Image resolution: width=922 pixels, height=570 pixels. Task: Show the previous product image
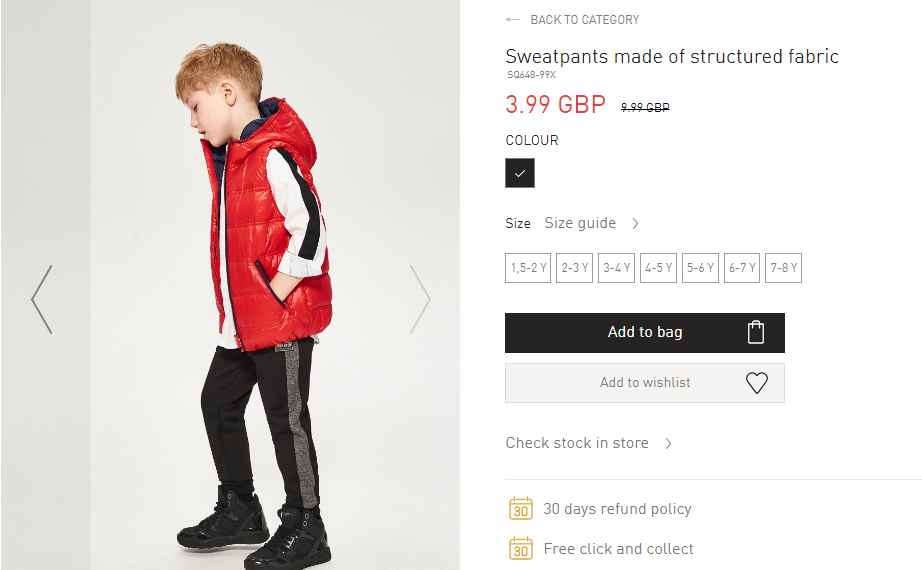tap(41, 299)
